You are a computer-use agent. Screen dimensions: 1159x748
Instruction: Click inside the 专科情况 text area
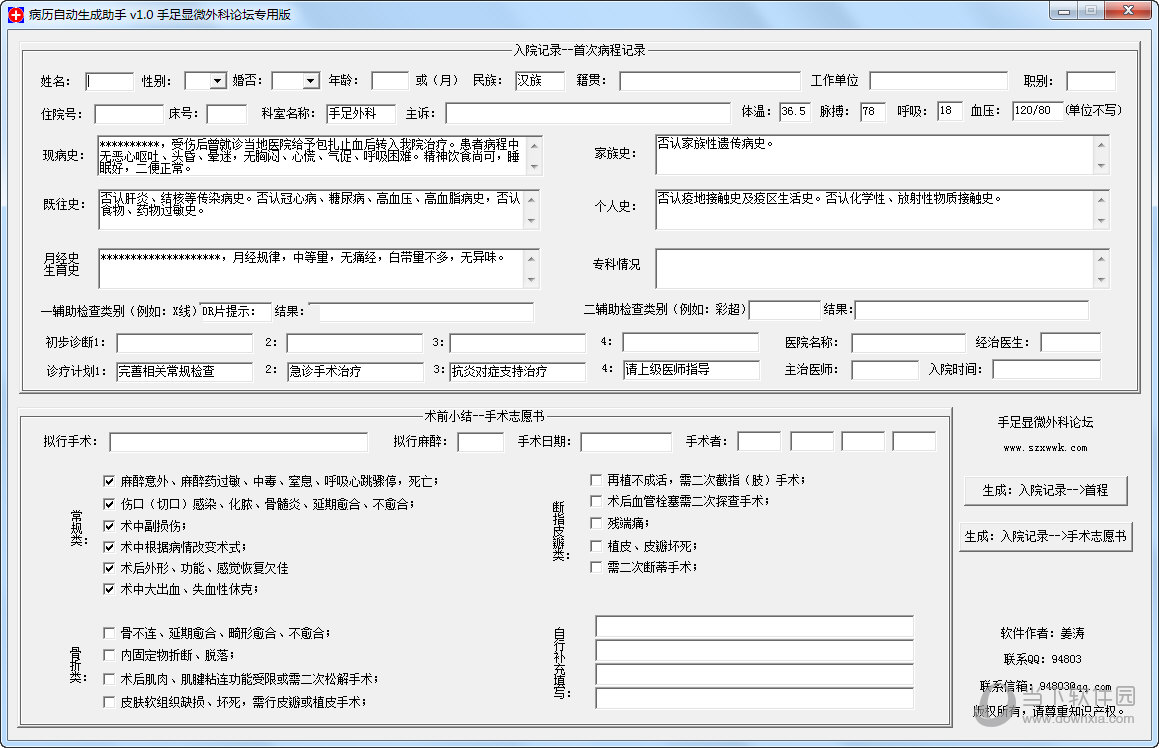[x=874, y=268]
